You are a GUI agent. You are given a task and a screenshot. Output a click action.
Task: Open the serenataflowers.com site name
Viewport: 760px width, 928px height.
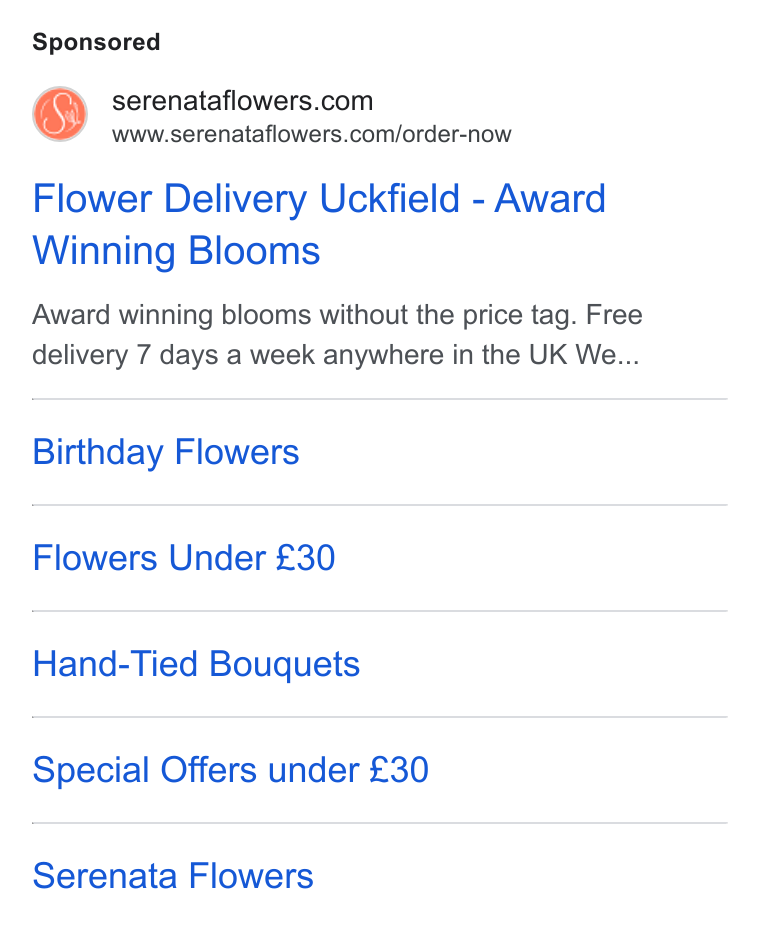click(x=243, y=101)
